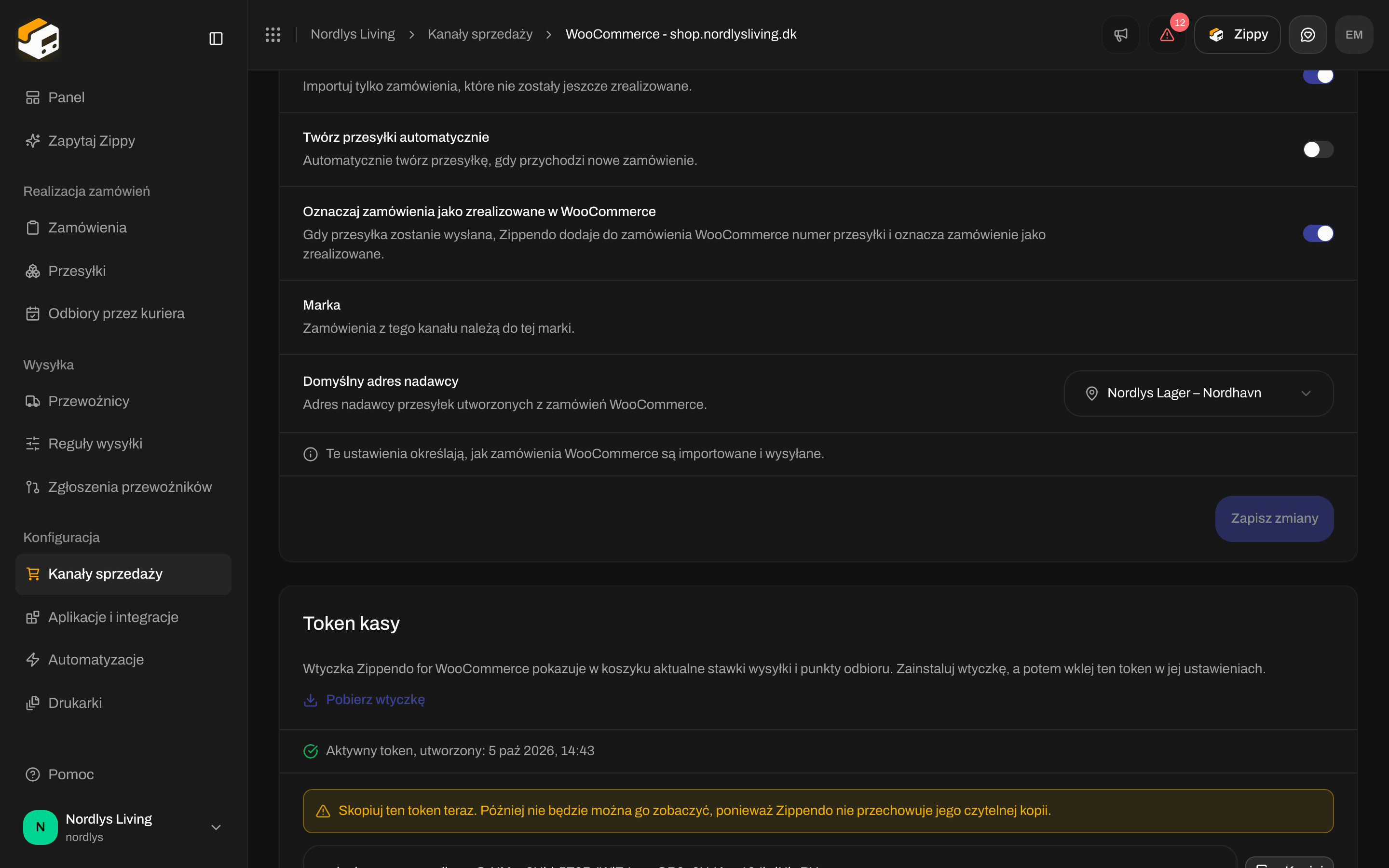Click the download icon by Pobierz wtyczkę
This screenshot has width=1389, height=868.
311,700
